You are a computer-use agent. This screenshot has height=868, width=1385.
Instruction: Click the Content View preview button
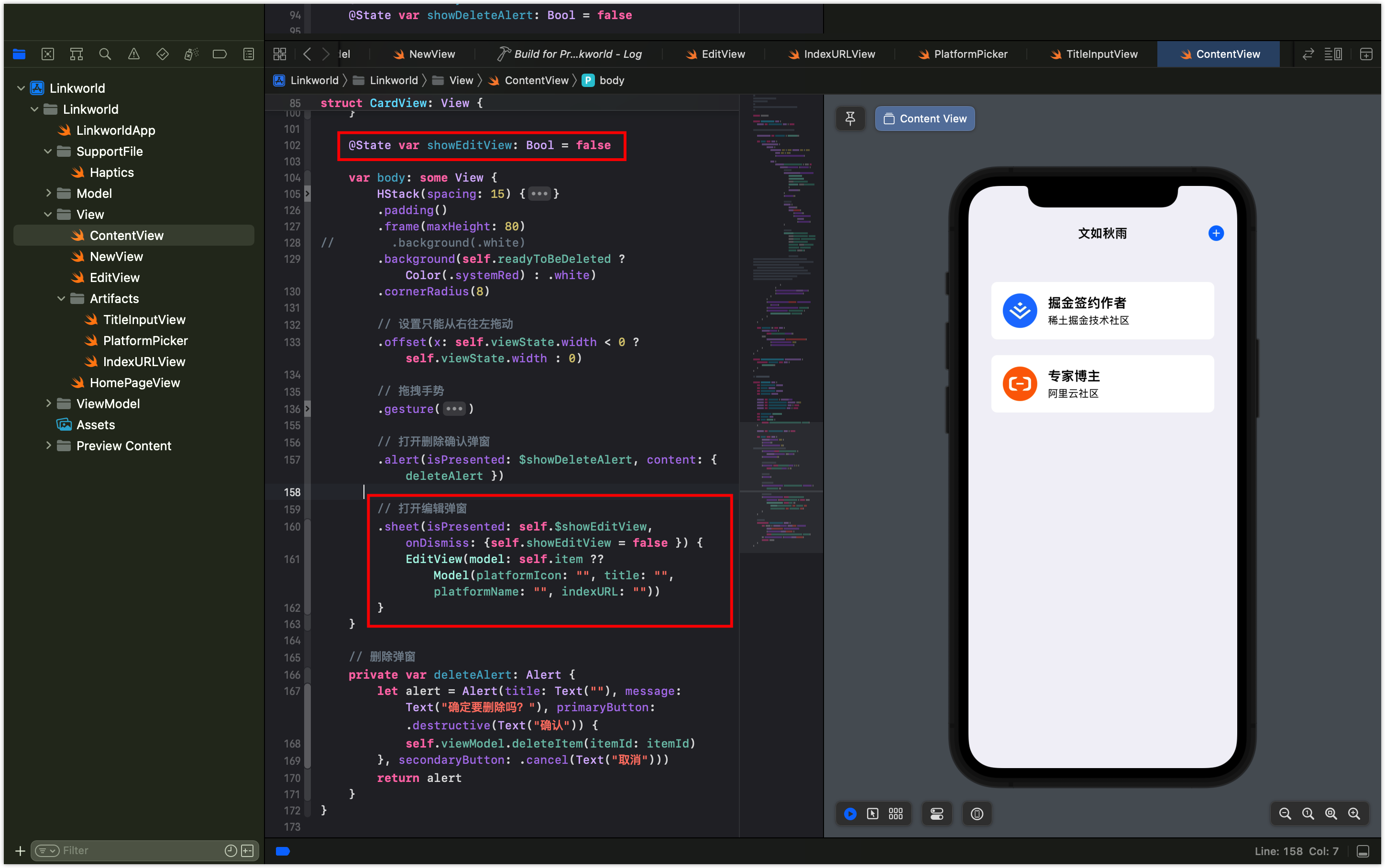pos(924,118)
